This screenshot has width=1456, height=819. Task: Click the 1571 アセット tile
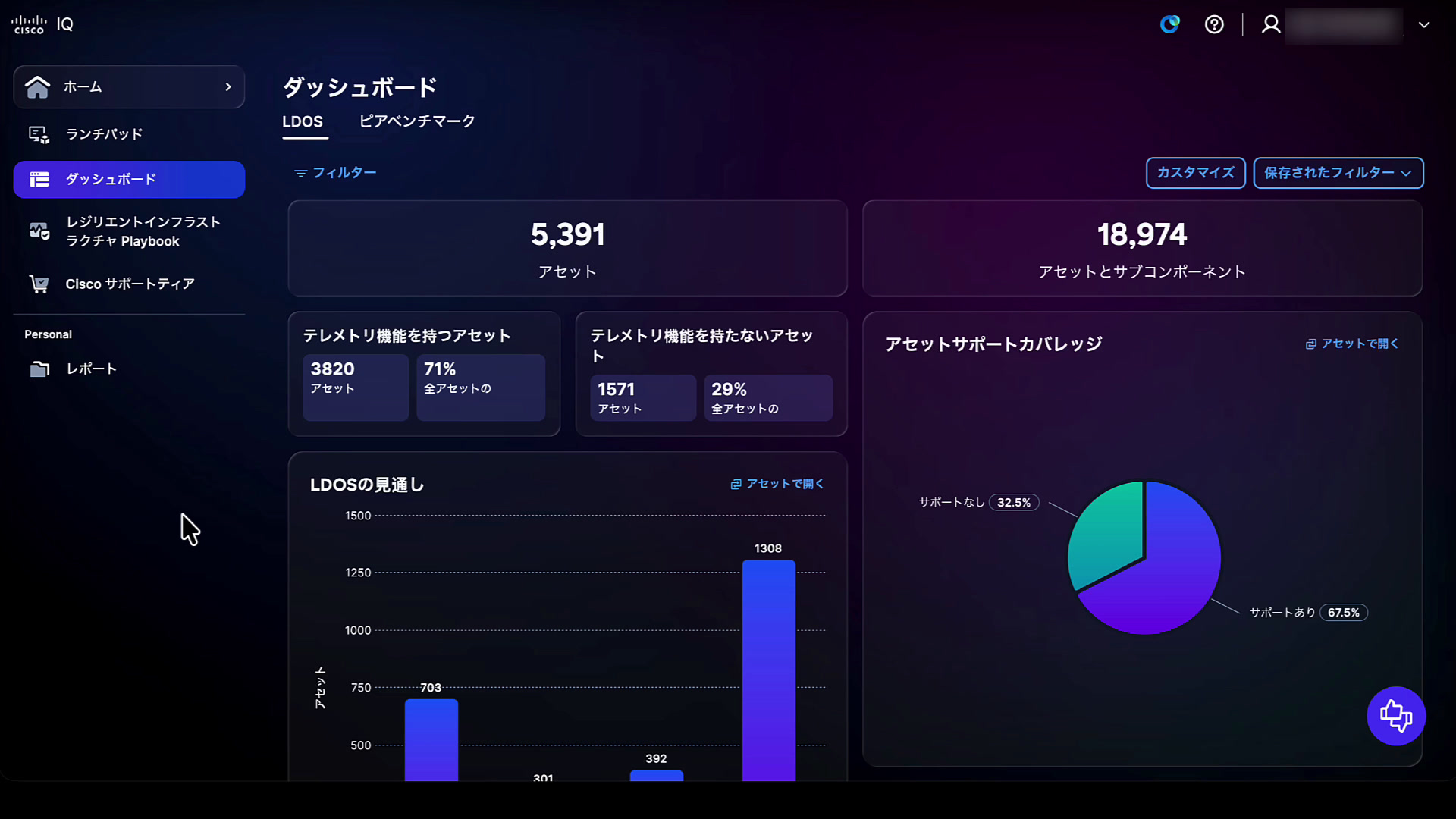coord(643,397)
